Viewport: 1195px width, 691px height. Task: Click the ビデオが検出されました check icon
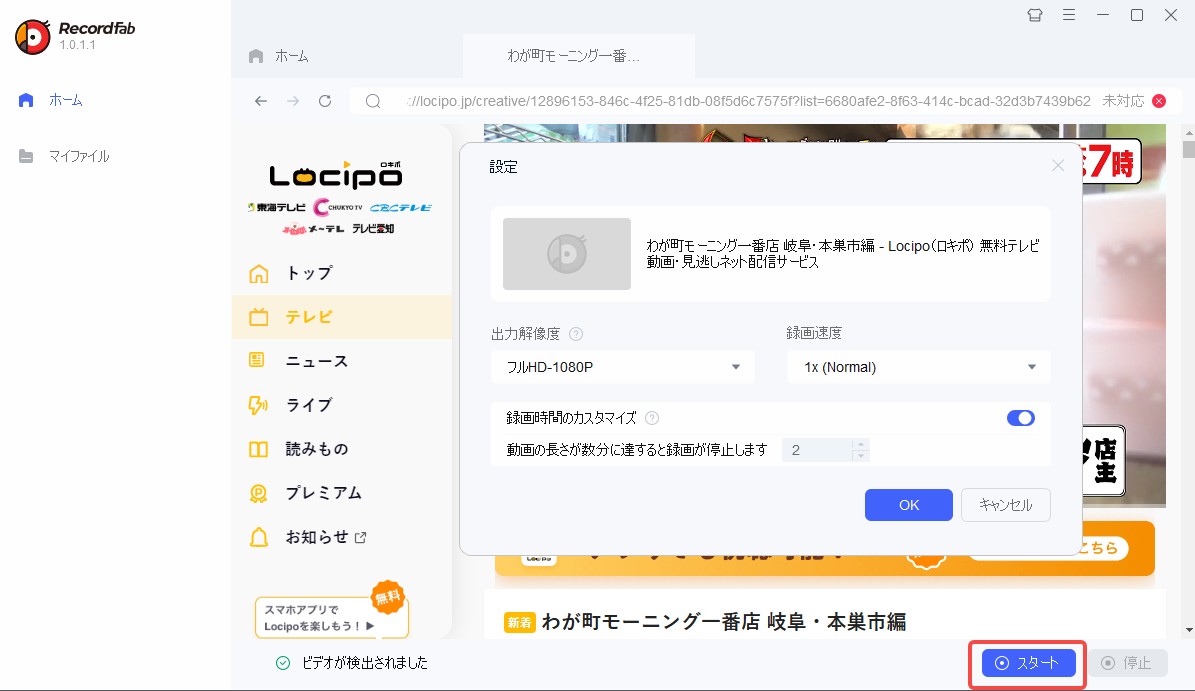pyautogui.click(x=283, y=663)
